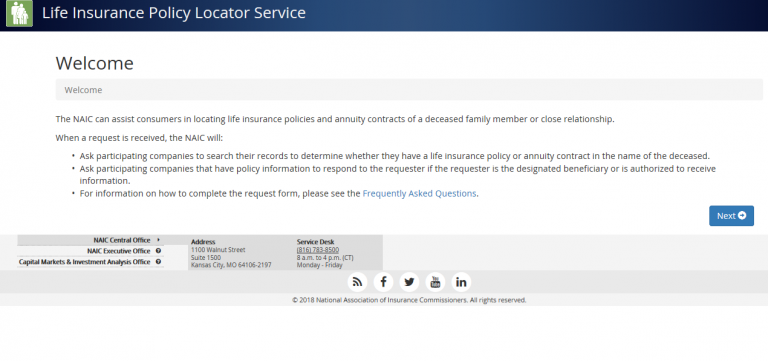Select Capital Markets & Investment Analysis Office tab

pos(91,262)
